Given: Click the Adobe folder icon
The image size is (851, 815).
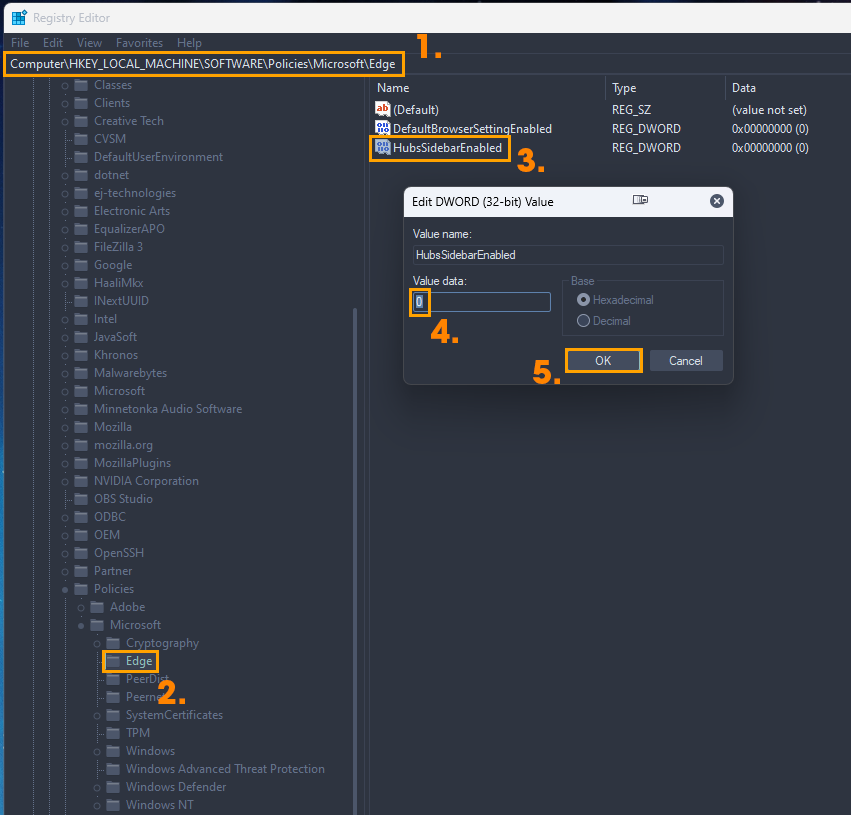Looking at the screenshot, I should (x=97, y=607).
